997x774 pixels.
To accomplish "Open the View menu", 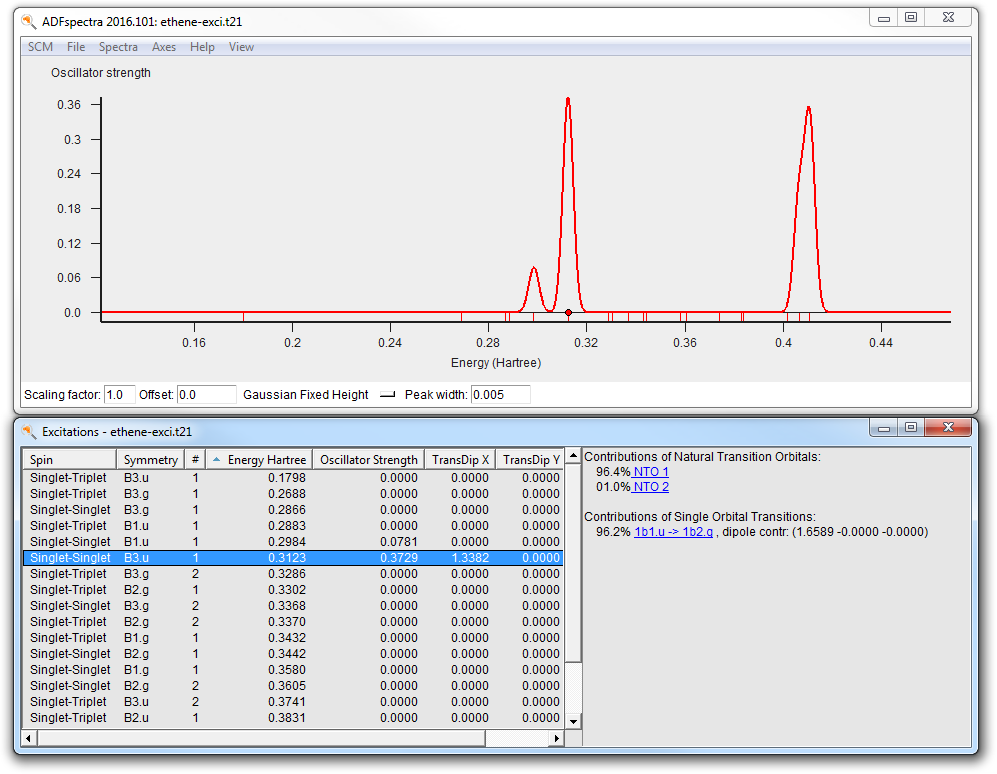I will click(241, 47).
